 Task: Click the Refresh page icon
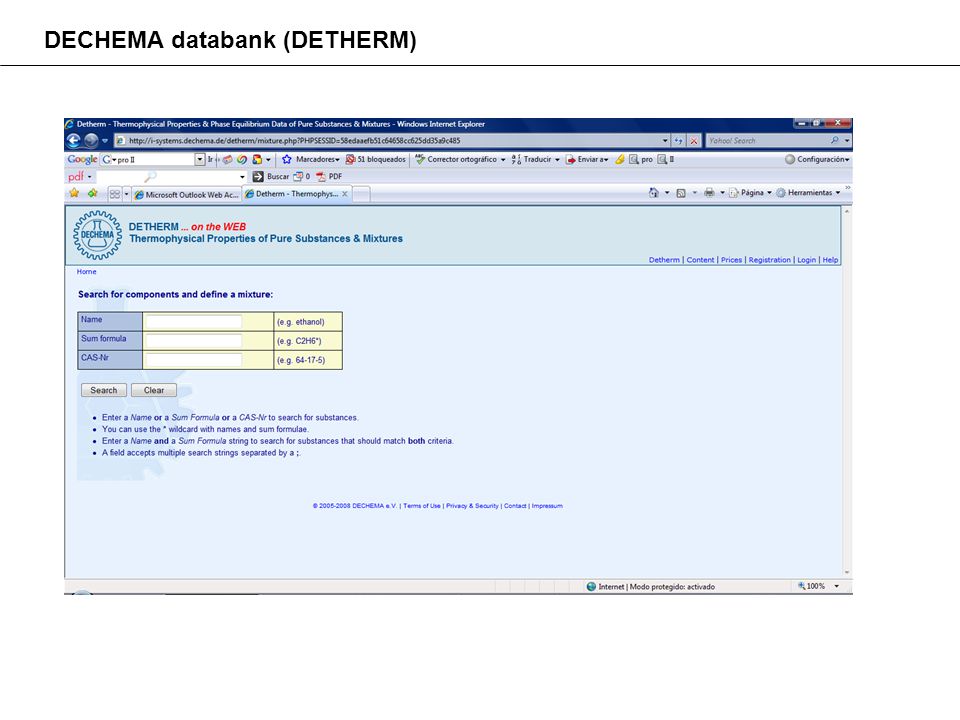(678, 141)
